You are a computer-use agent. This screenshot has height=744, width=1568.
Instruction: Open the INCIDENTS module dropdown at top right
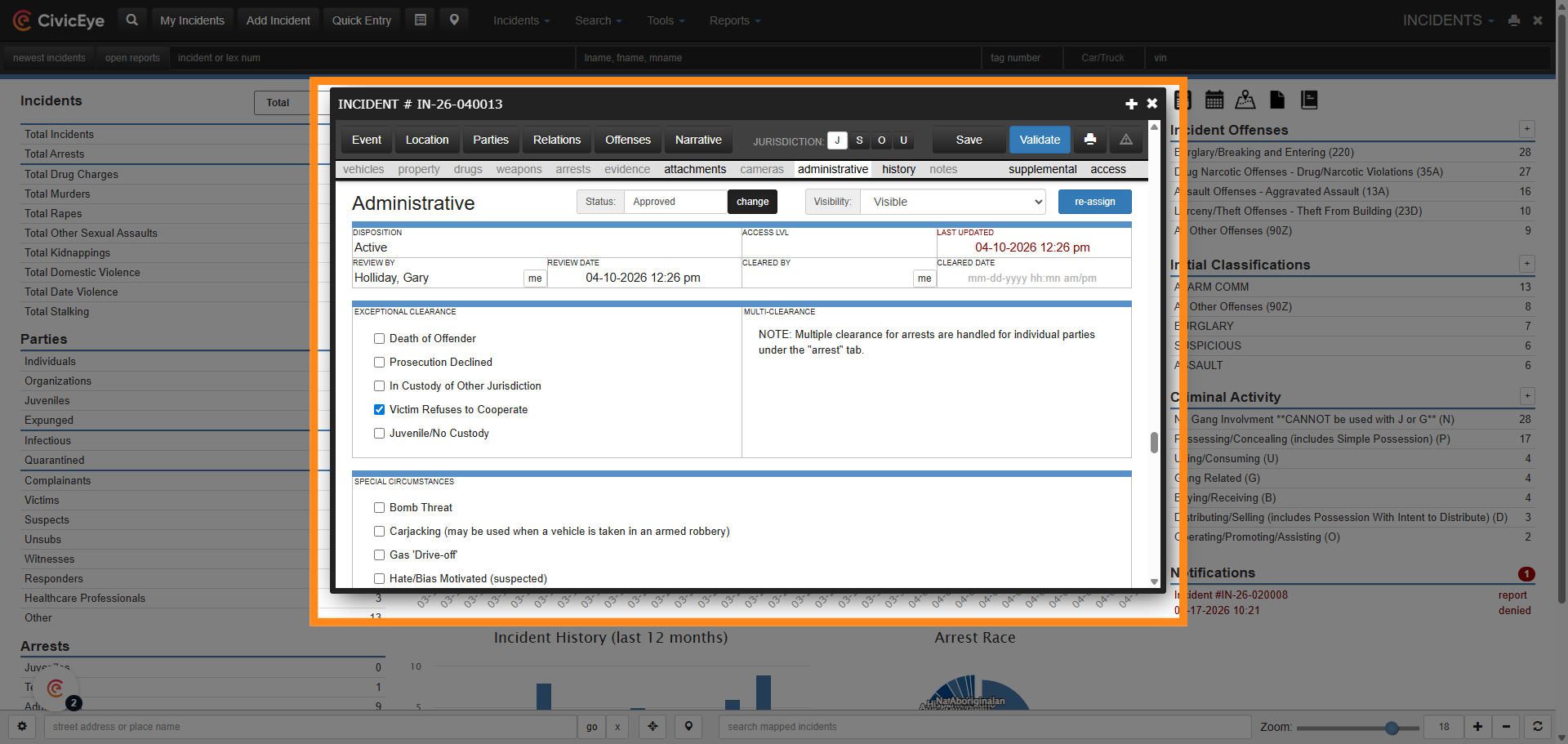point(1448,20)
